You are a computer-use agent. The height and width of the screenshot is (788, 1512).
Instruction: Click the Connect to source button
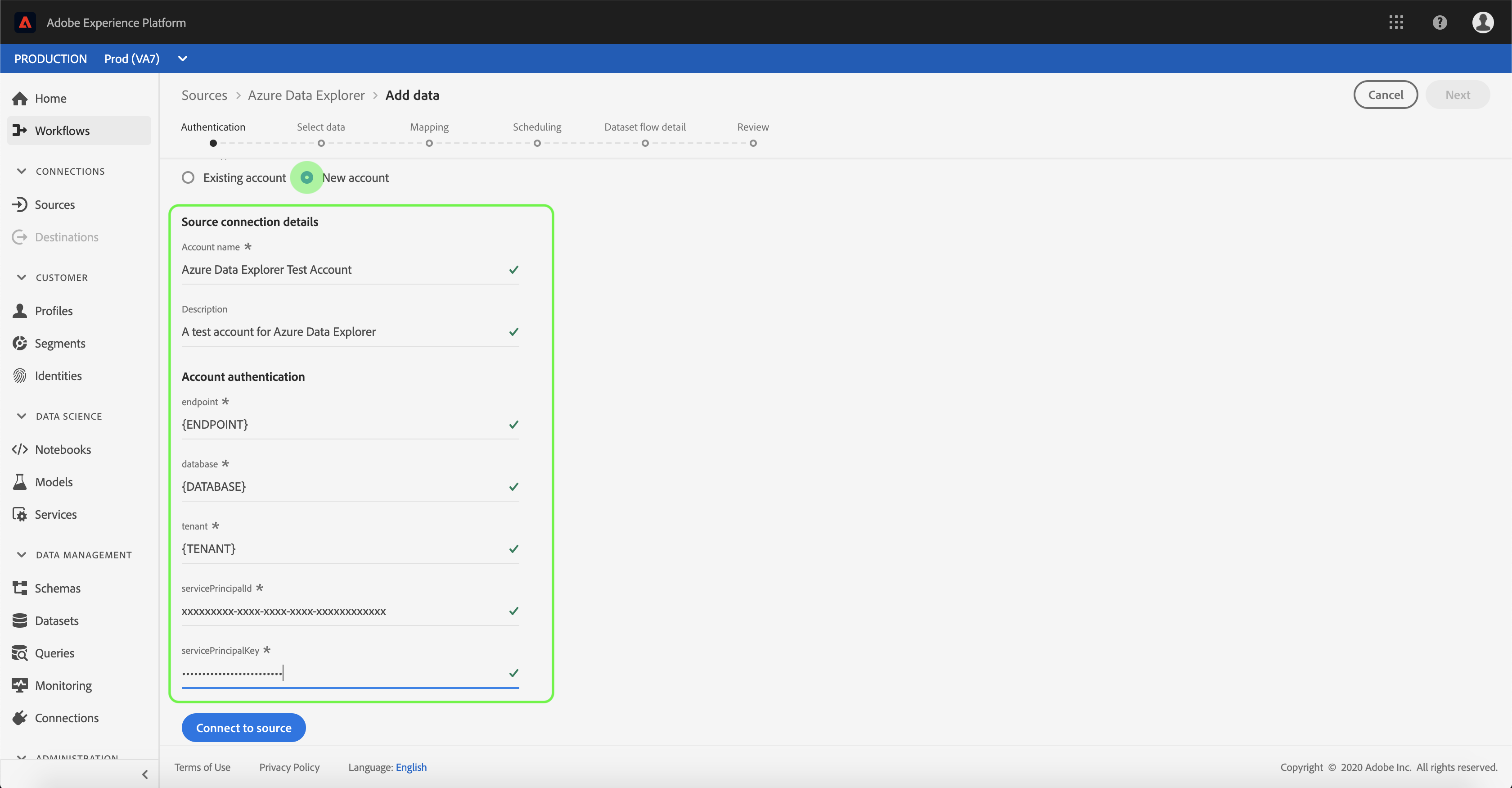(x=243, y=728)
